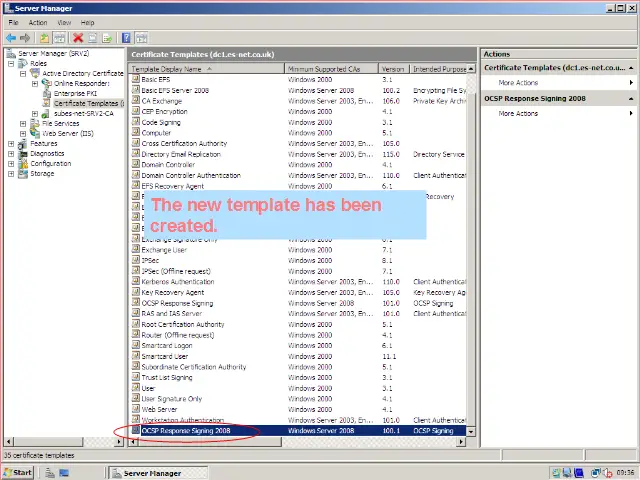The image size is (640, 480).
Task: Click the Up one level folder icon
Action: [45, 38]
